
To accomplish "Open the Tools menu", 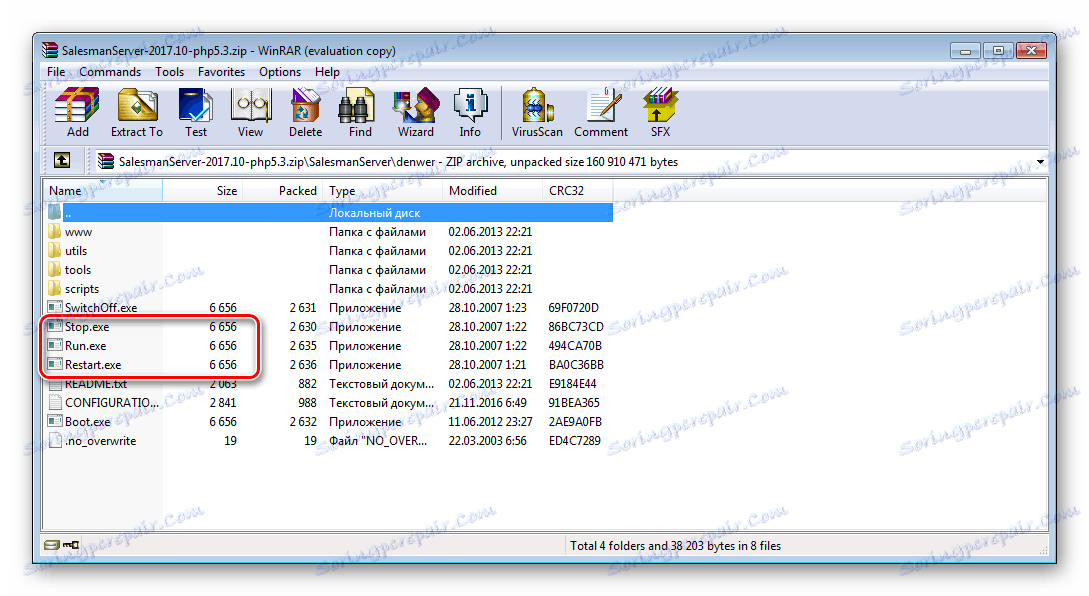I will [169, 72].
